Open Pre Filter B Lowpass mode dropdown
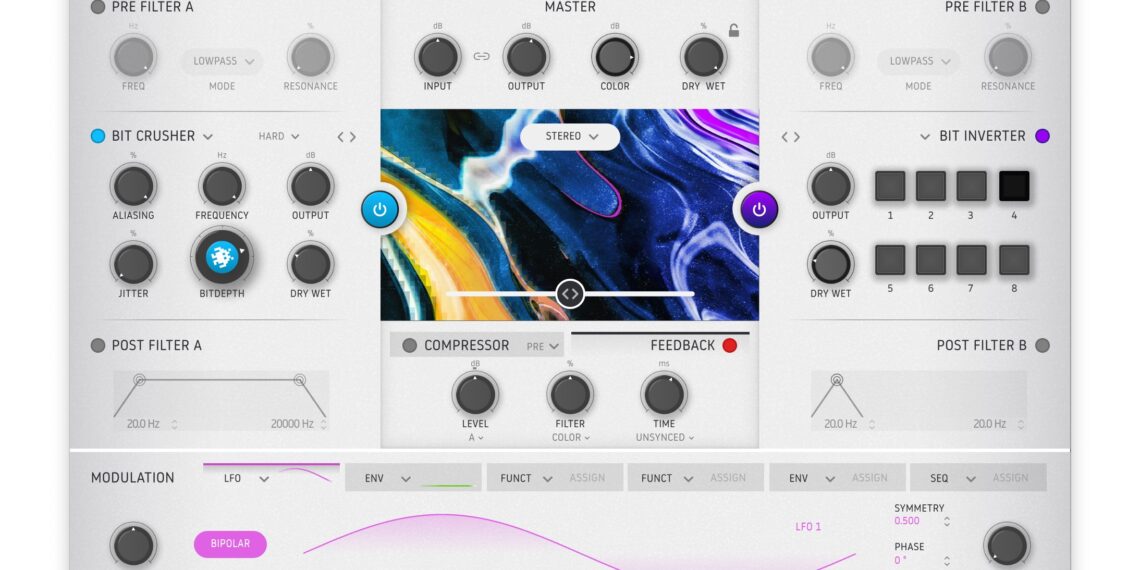 point(919,62)
